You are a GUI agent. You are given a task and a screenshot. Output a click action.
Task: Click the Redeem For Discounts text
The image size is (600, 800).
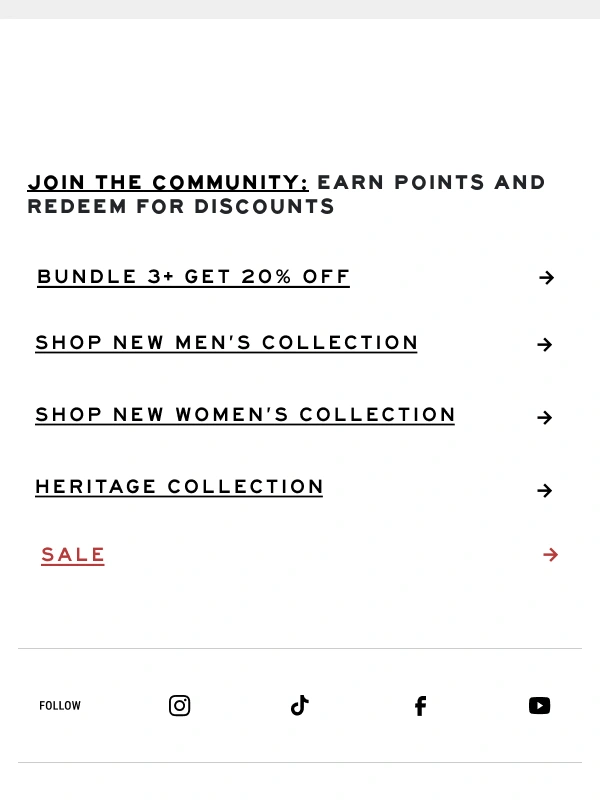coord(181,207)
